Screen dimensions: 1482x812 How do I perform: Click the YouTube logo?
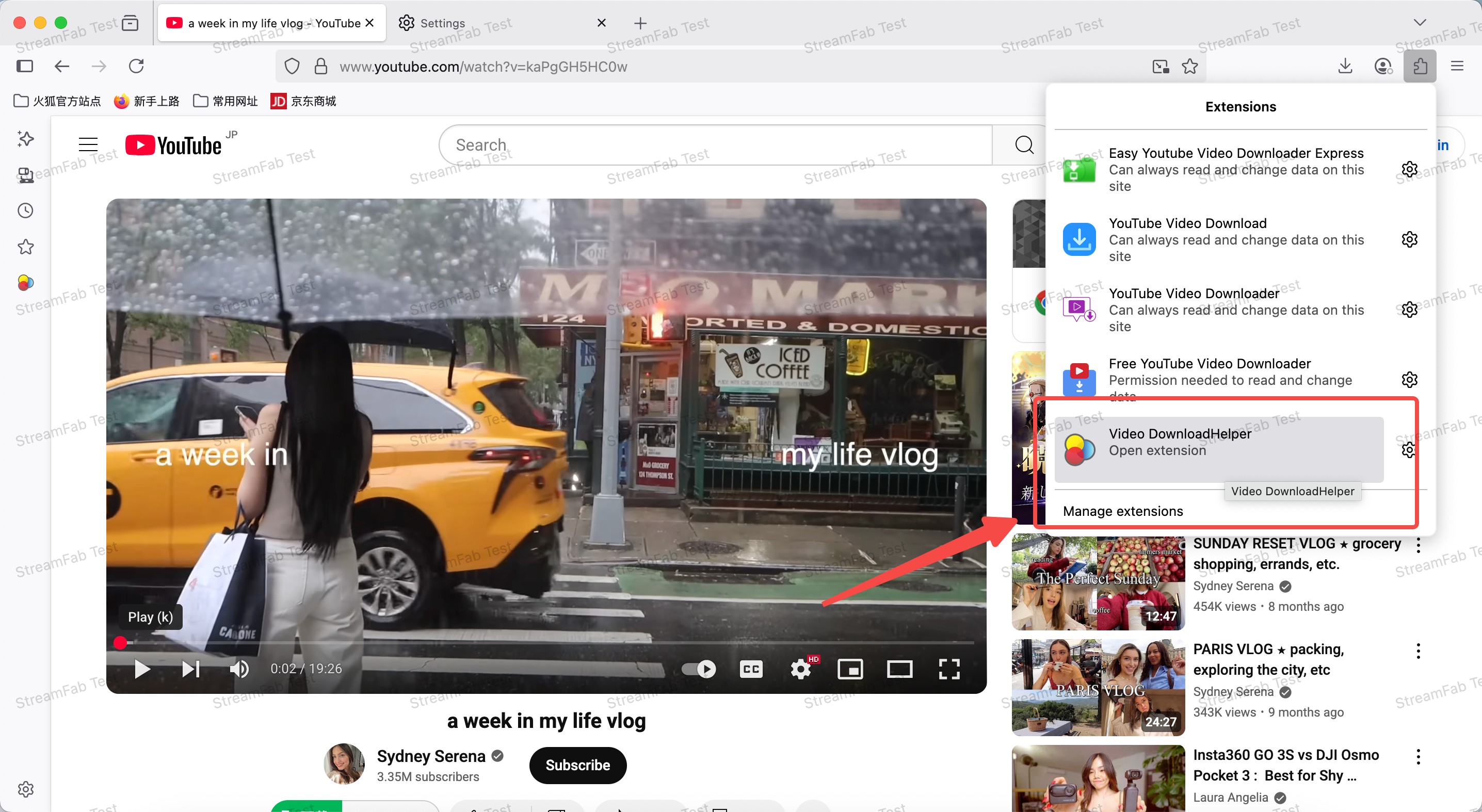click(173, 145)
